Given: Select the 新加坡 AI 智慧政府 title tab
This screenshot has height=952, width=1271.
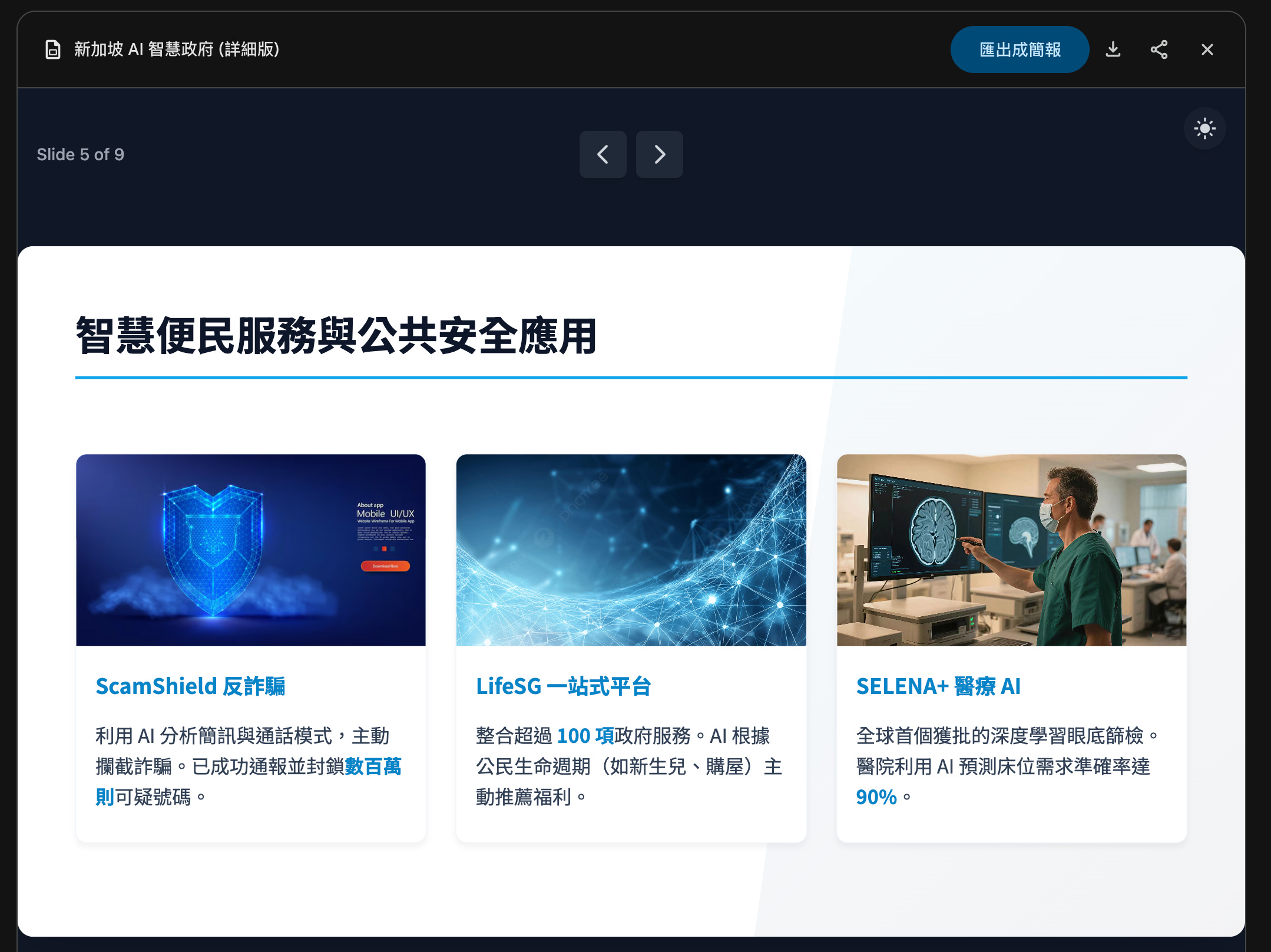Looking at the screenshot, I should pyautogui.click(x=176, y=49).
